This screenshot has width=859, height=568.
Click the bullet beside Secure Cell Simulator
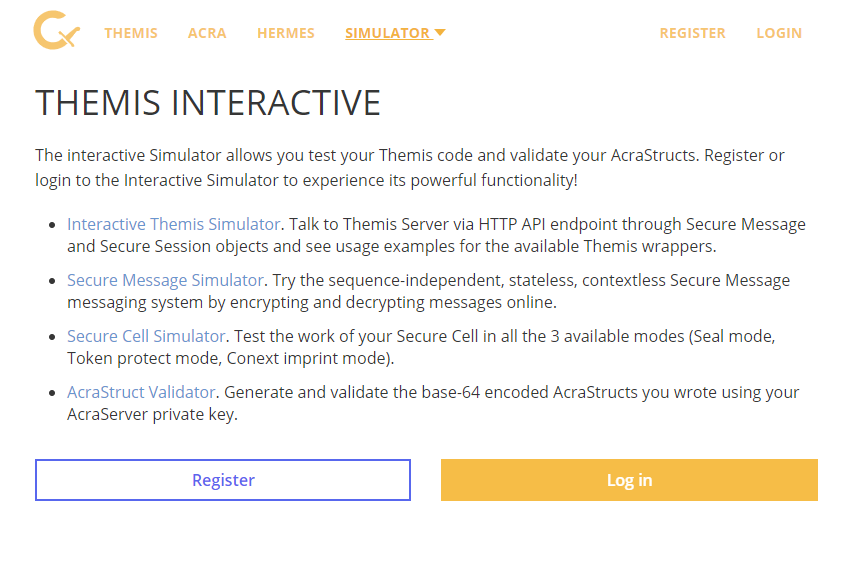pyautogui.click(x=52, y=337)
